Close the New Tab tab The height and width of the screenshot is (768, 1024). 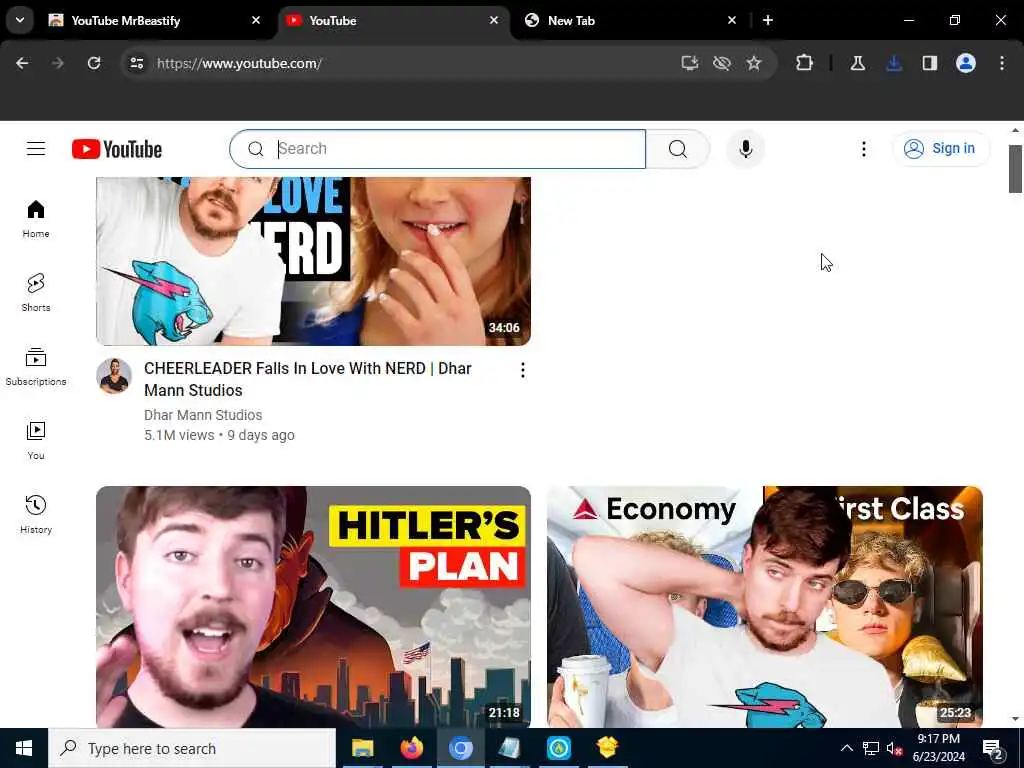click(x=732, y=20)
